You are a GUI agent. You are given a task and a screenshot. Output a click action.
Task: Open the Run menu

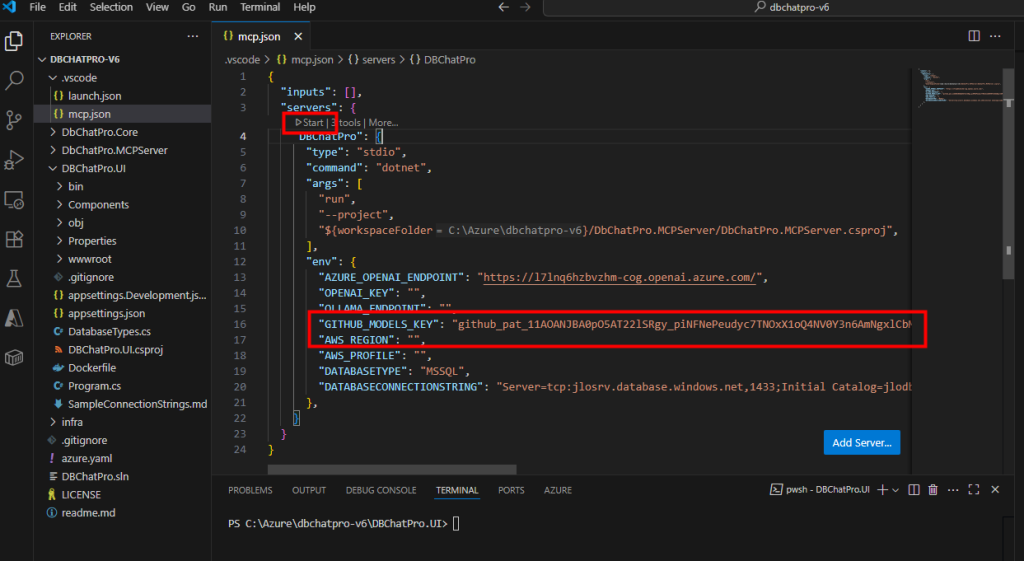(x=217, y=7)
